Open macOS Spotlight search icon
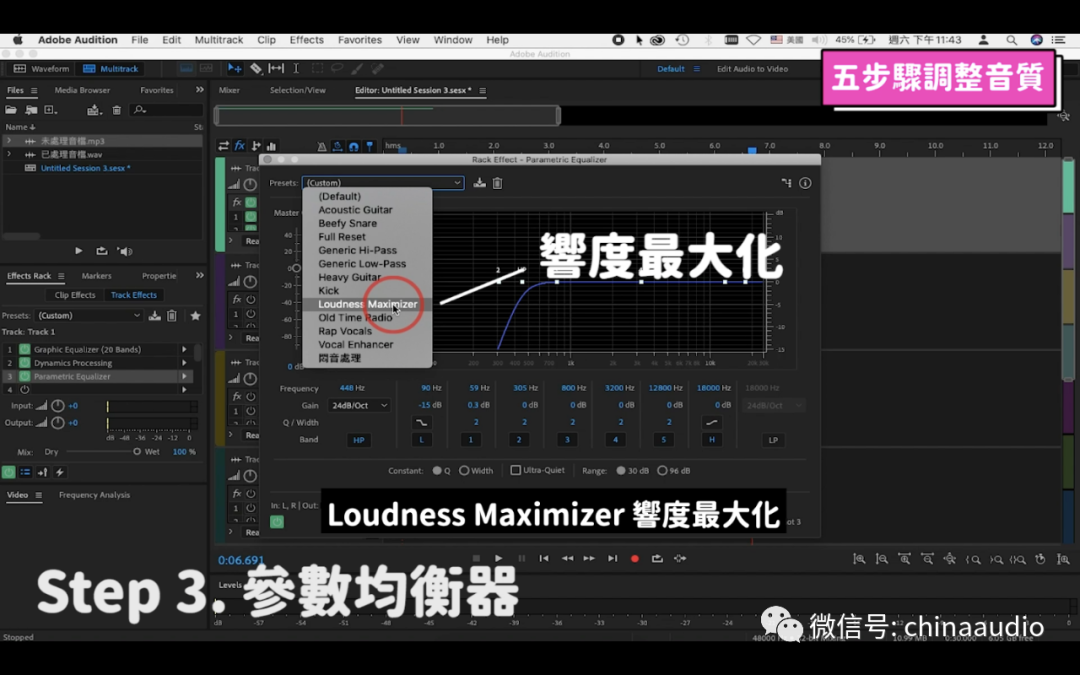This screenshot has height=675, width=1080. pyautogui.click(x=1011, y=40)
